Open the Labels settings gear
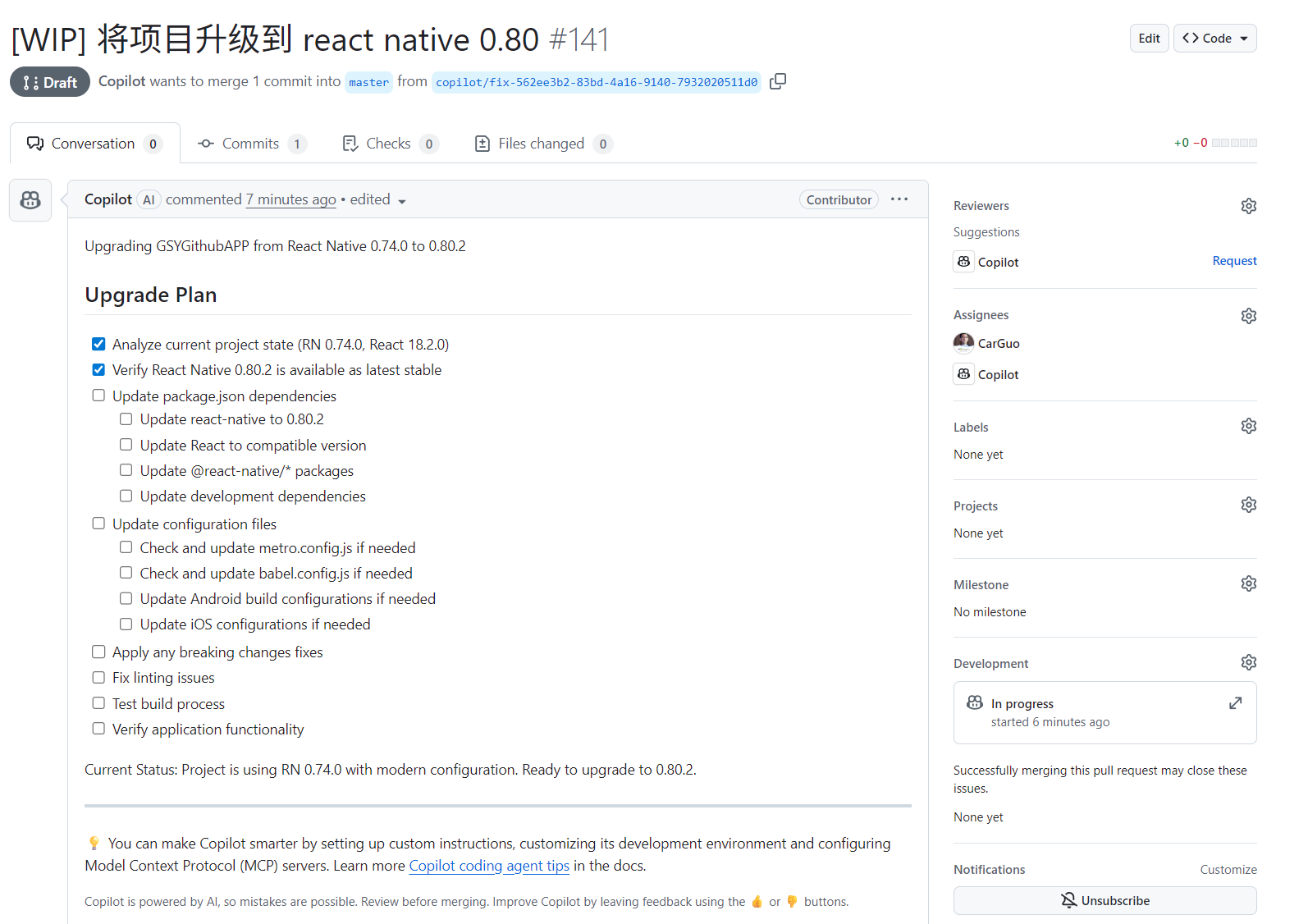 pyautogui.click(x=1248, y=426)
